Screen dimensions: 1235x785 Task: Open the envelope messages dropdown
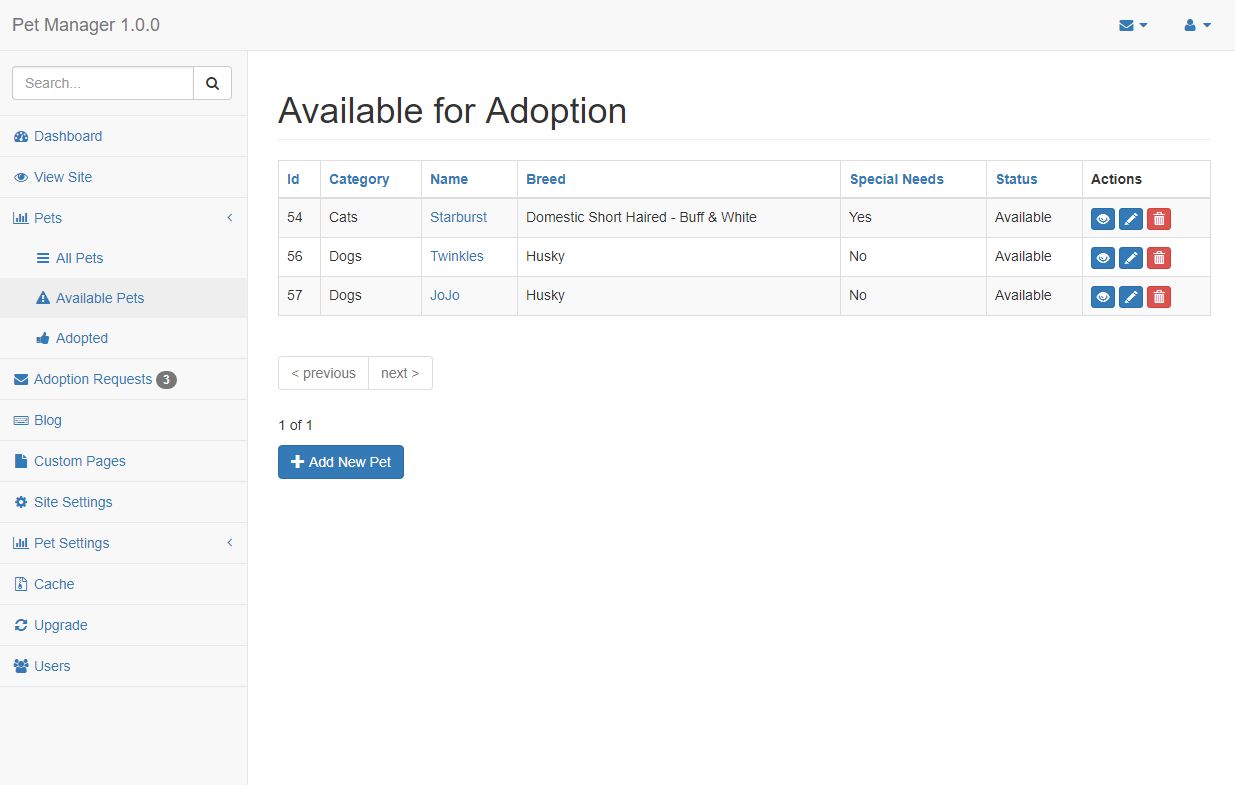point(1133,25)
